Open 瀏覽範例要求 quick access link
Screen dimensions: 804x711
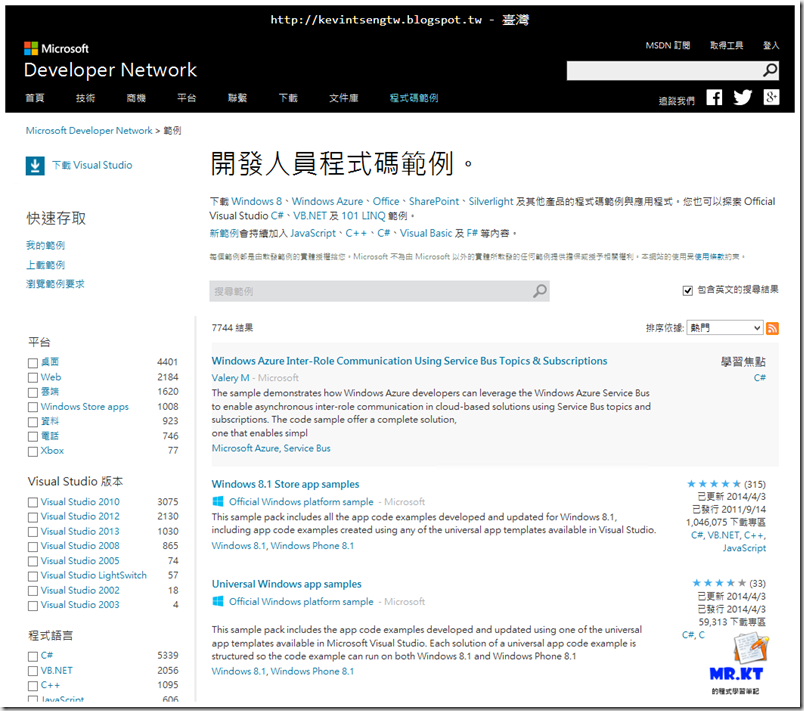55,283
